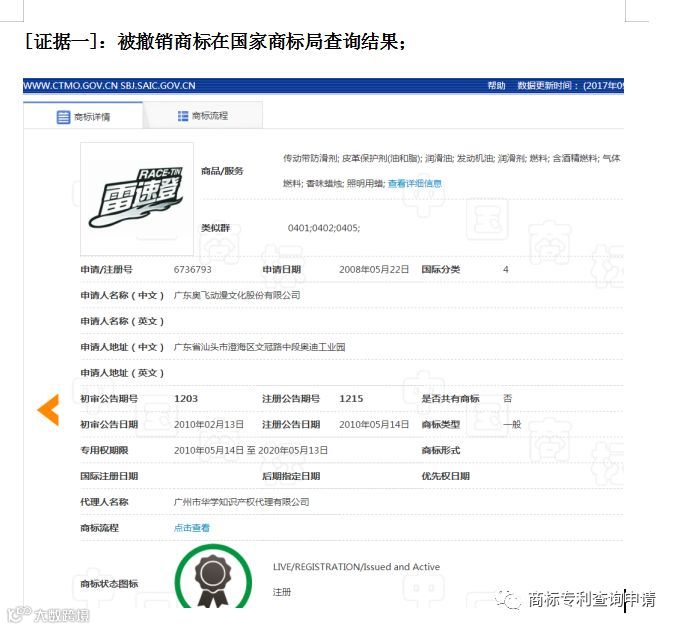Screen dimensions: 677x629
Task: Select the 代理人名称 label
Action: [x=104, y=502]
